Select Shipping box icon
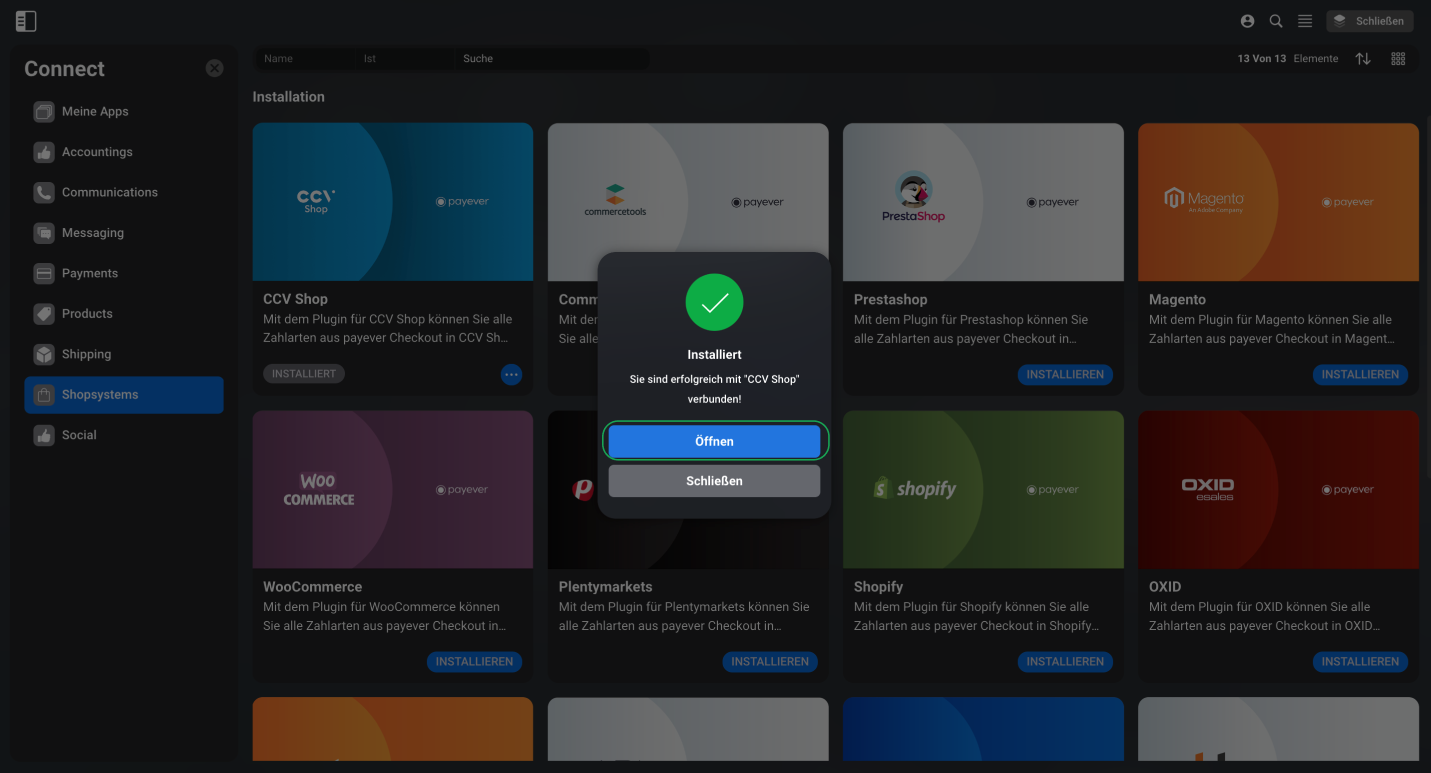This screenshot has width=1431, height=773. pos(43,355)
